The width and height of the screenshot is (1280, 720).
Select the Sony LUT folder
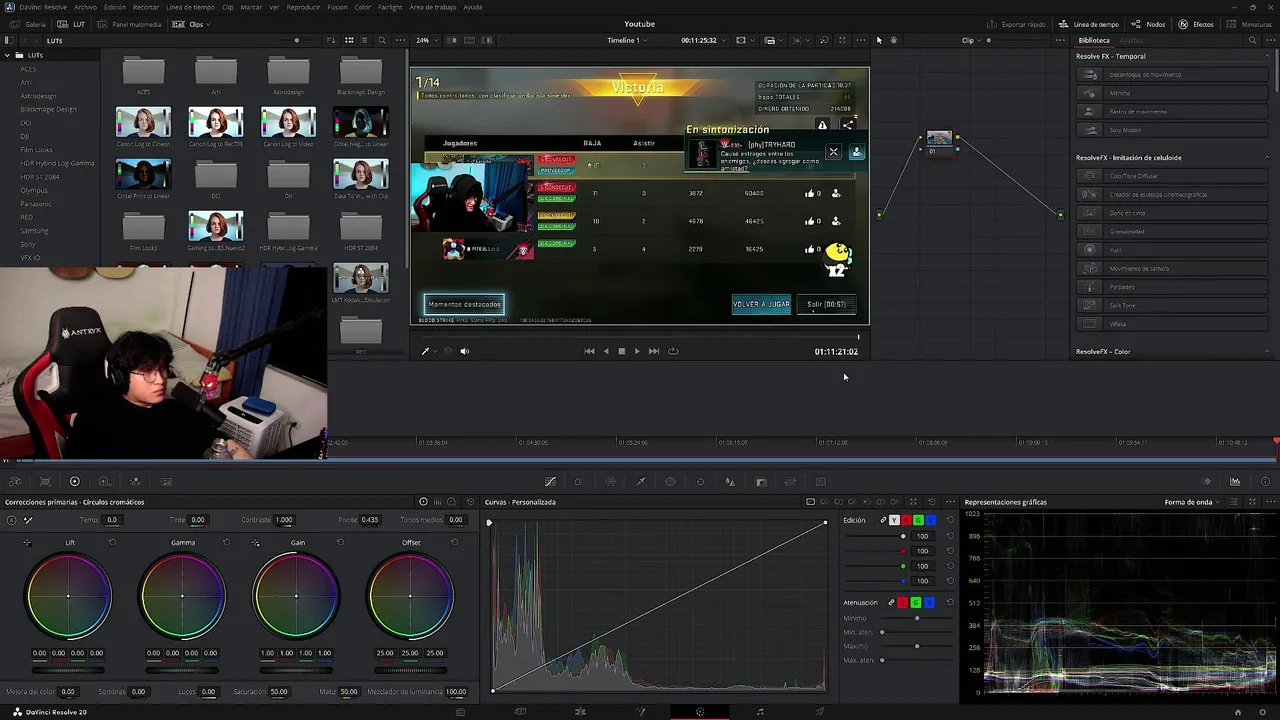28,244
